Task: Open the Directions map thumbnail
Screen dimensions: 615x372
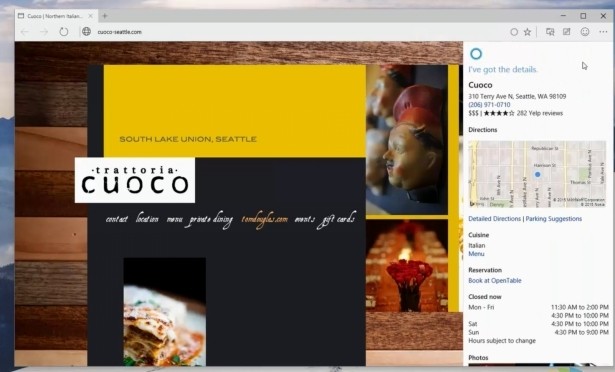Action: tap(537, 174)
